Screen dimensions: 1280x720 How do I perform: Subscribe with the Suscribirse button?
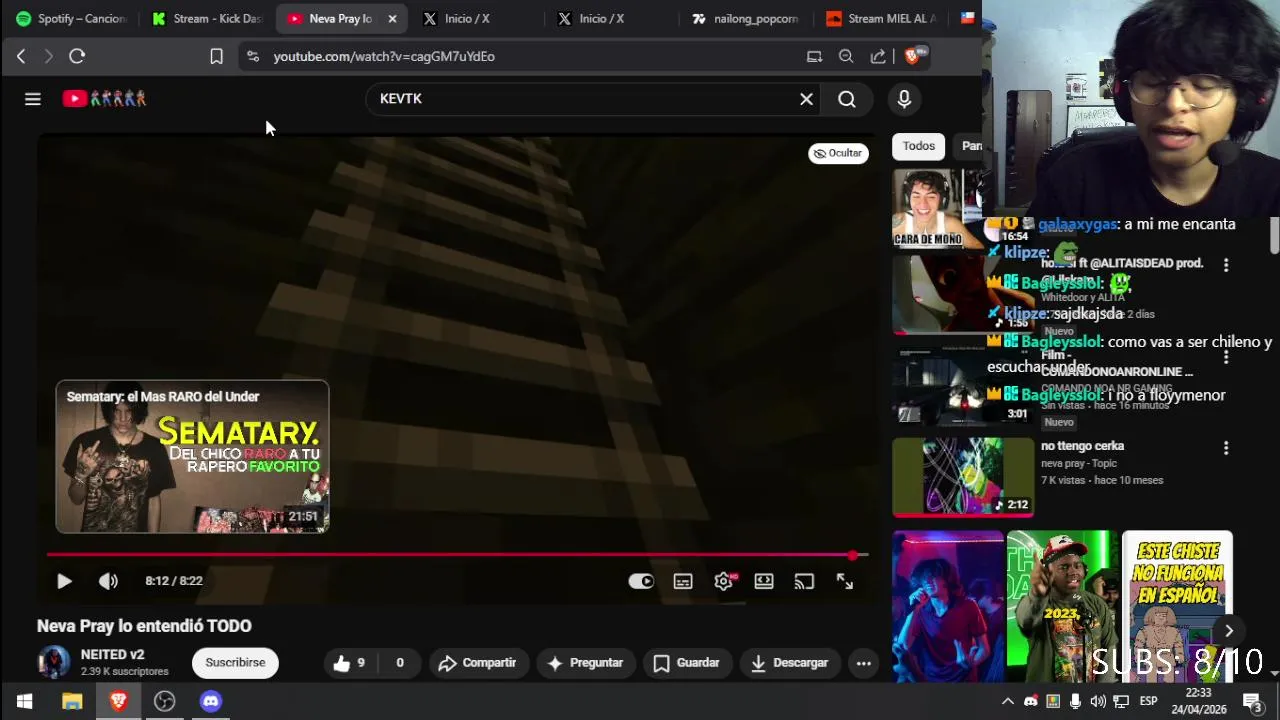(x=235, y=663)
